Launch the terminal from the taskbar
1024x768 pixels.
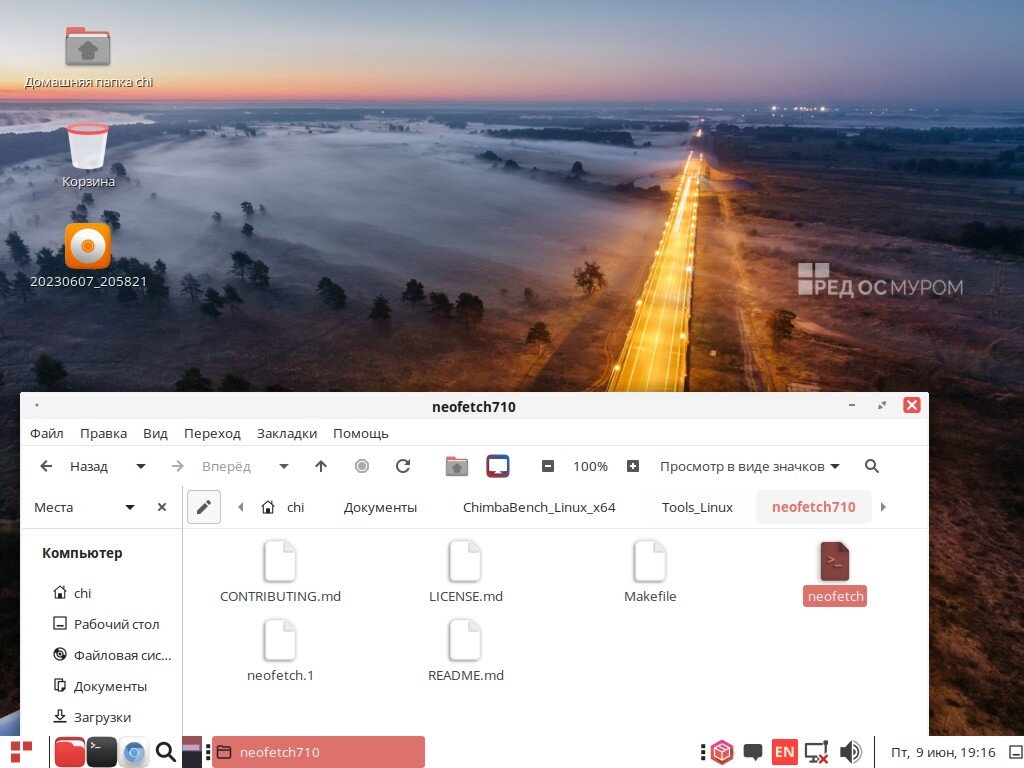102,751
